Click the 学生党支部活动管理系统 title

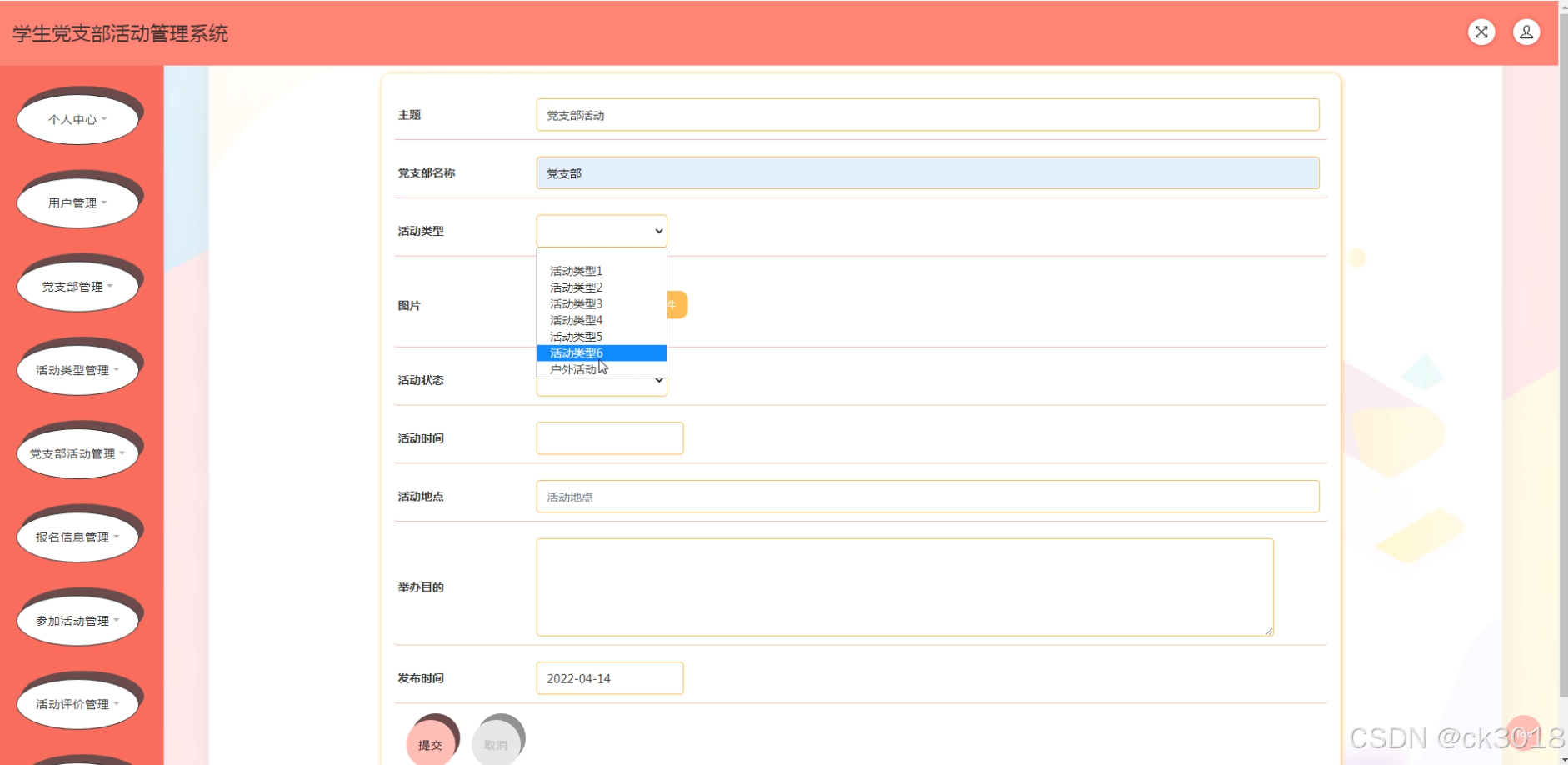120,33
